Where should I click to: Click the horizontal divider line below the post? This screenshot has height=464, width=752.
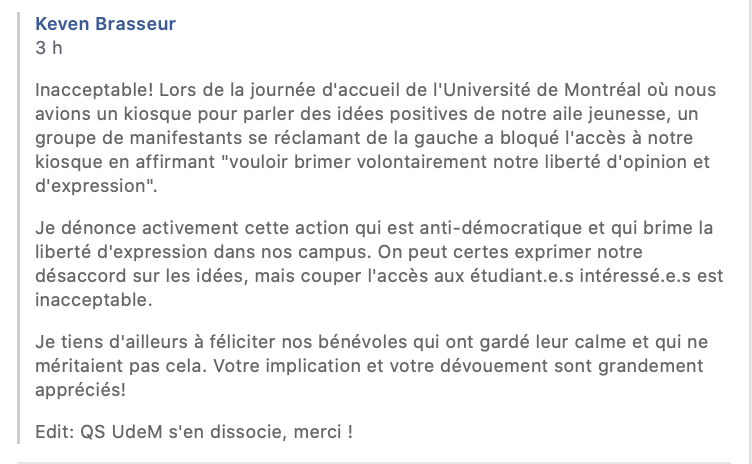(x=374, y=463)
